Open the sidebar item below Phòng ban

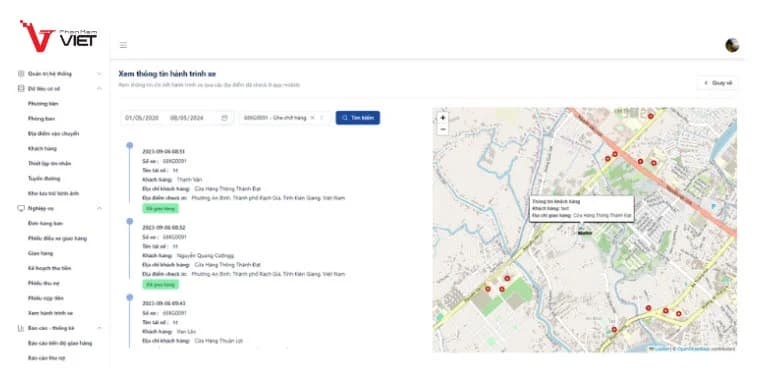(53, 134)
